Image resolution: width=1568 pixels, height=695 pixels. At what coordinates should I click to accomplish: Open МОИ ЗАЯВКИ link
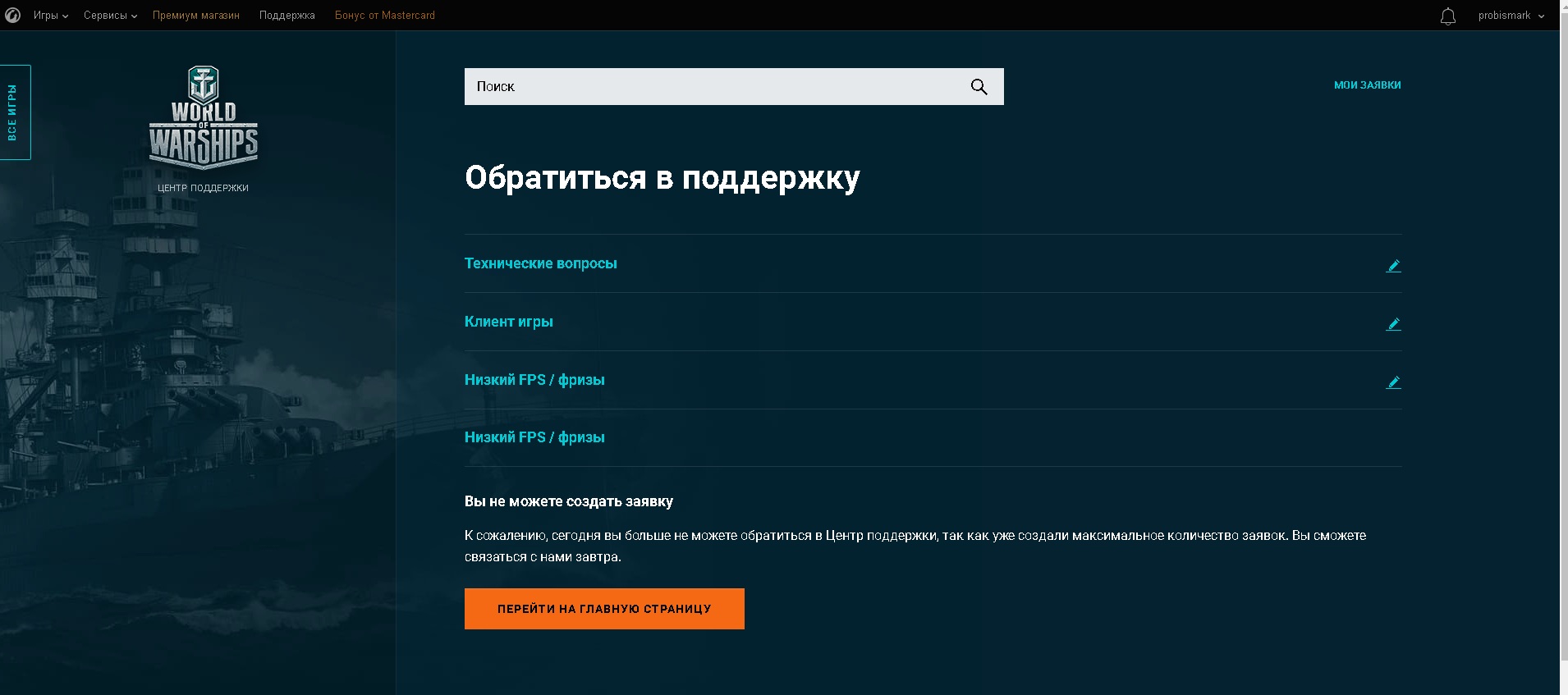(1367, 85)
